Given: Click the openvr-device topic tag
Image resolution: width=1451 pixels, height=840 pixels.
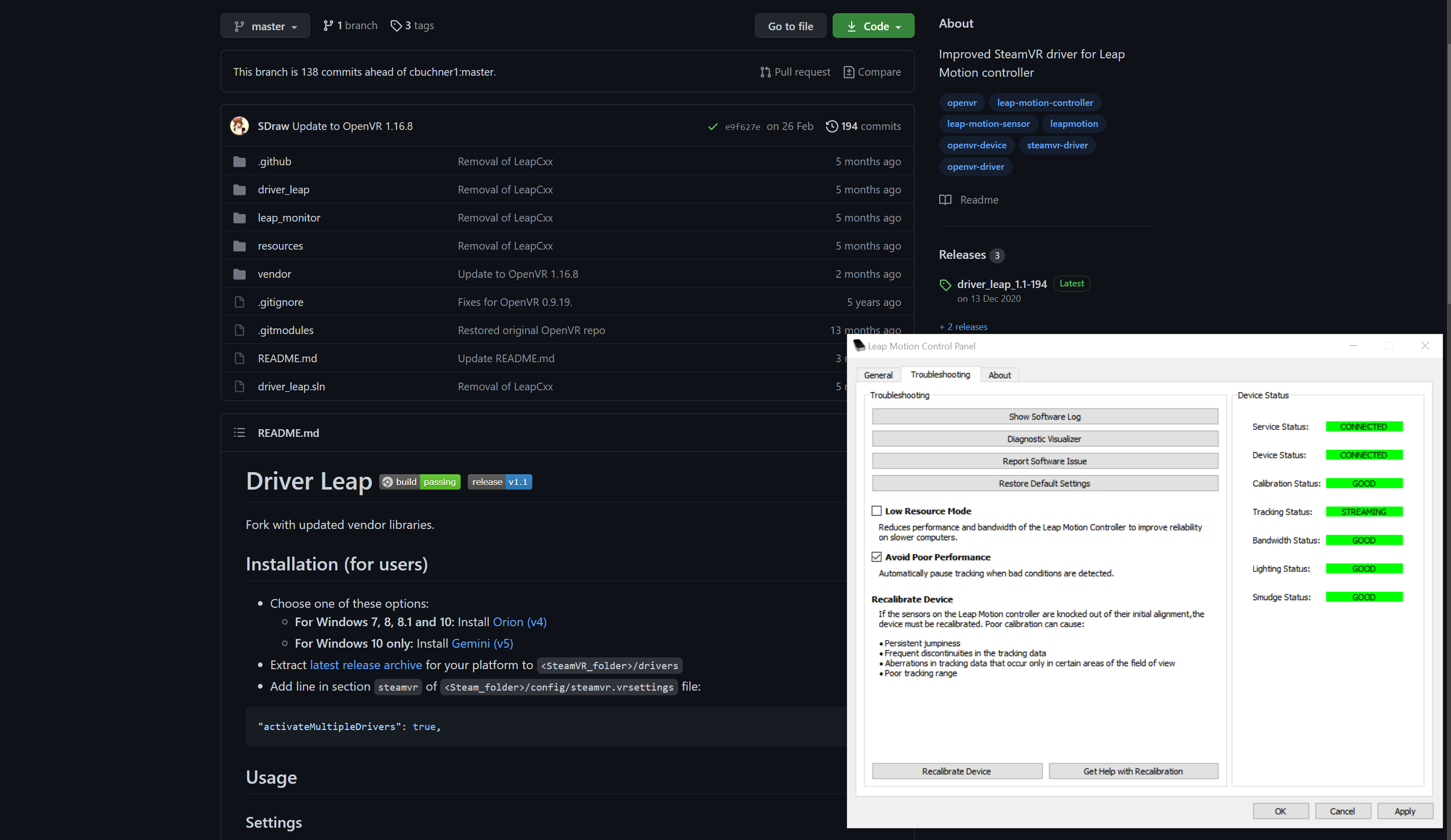Looking at the screenshot, I should [x=977, y=145].
